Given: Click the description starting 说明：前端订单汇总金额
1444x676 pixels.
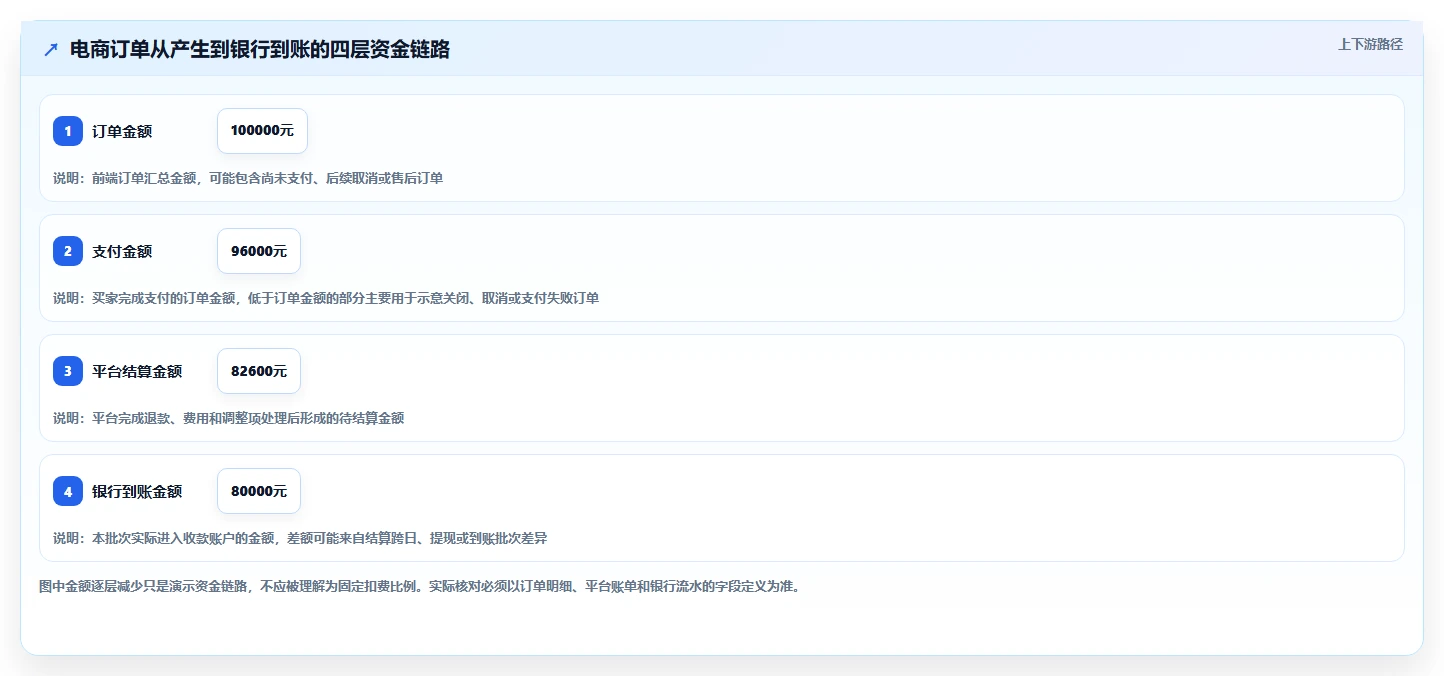Looking at the screenshot, I should coord(248,178).
